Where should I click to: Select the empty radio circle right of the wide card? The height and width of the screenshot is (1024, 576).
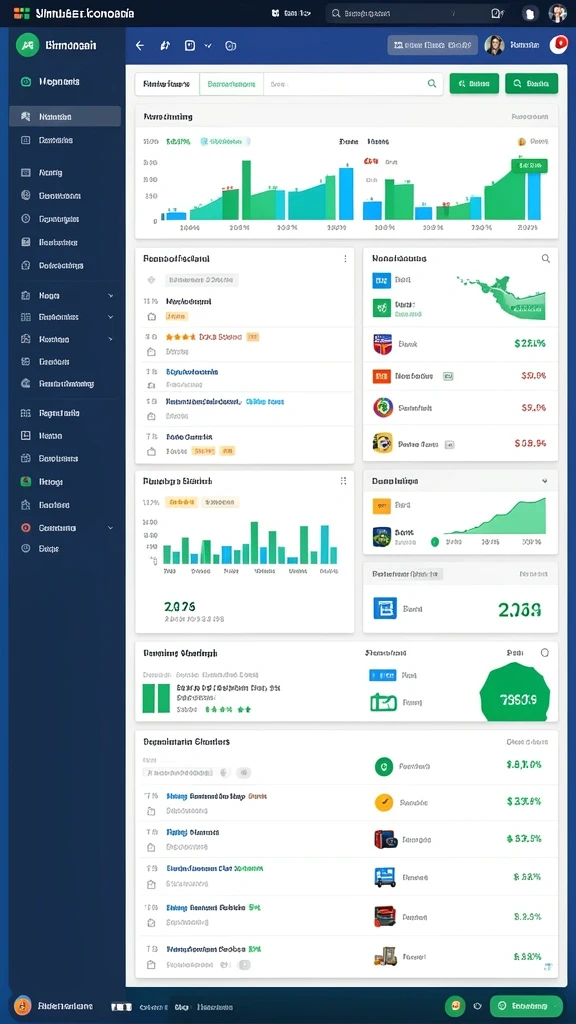[545, 652]
